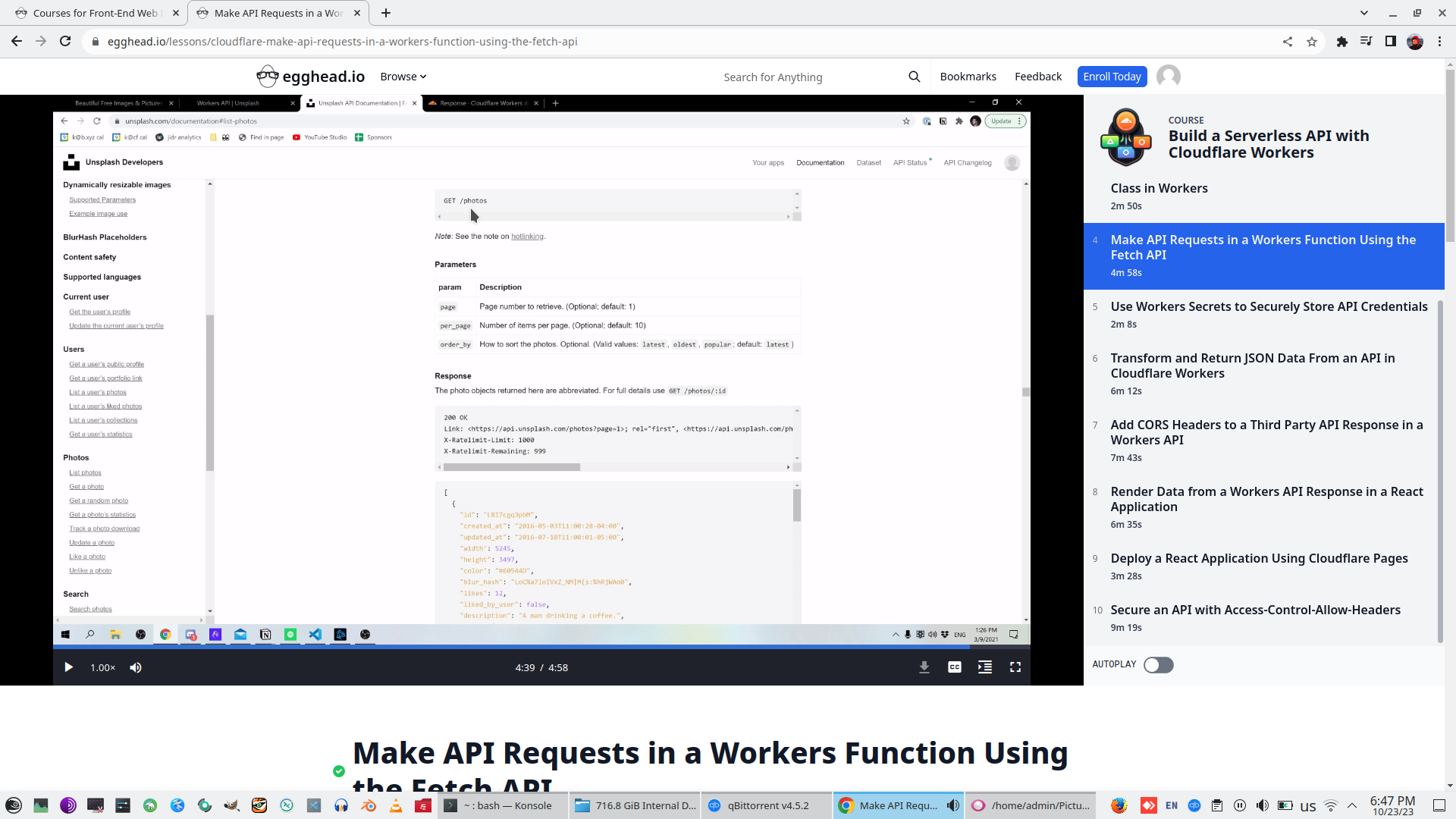The image size is (1456, 819).
Task: Turn on closed captions CC icon
Action: (954, 667)
